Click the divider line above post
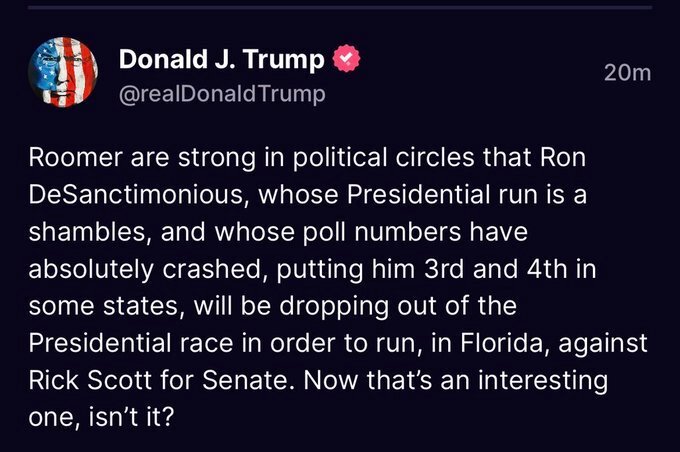Screen dimensions: 680x452 [340, 7]
